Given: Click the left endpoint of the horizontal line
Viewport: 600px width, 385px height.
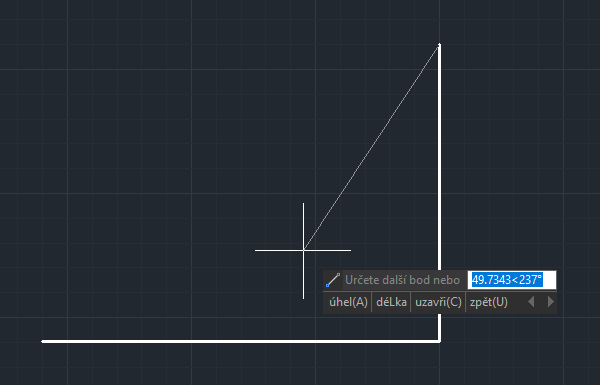Looking at the screenshot, I should click(42, 341).
